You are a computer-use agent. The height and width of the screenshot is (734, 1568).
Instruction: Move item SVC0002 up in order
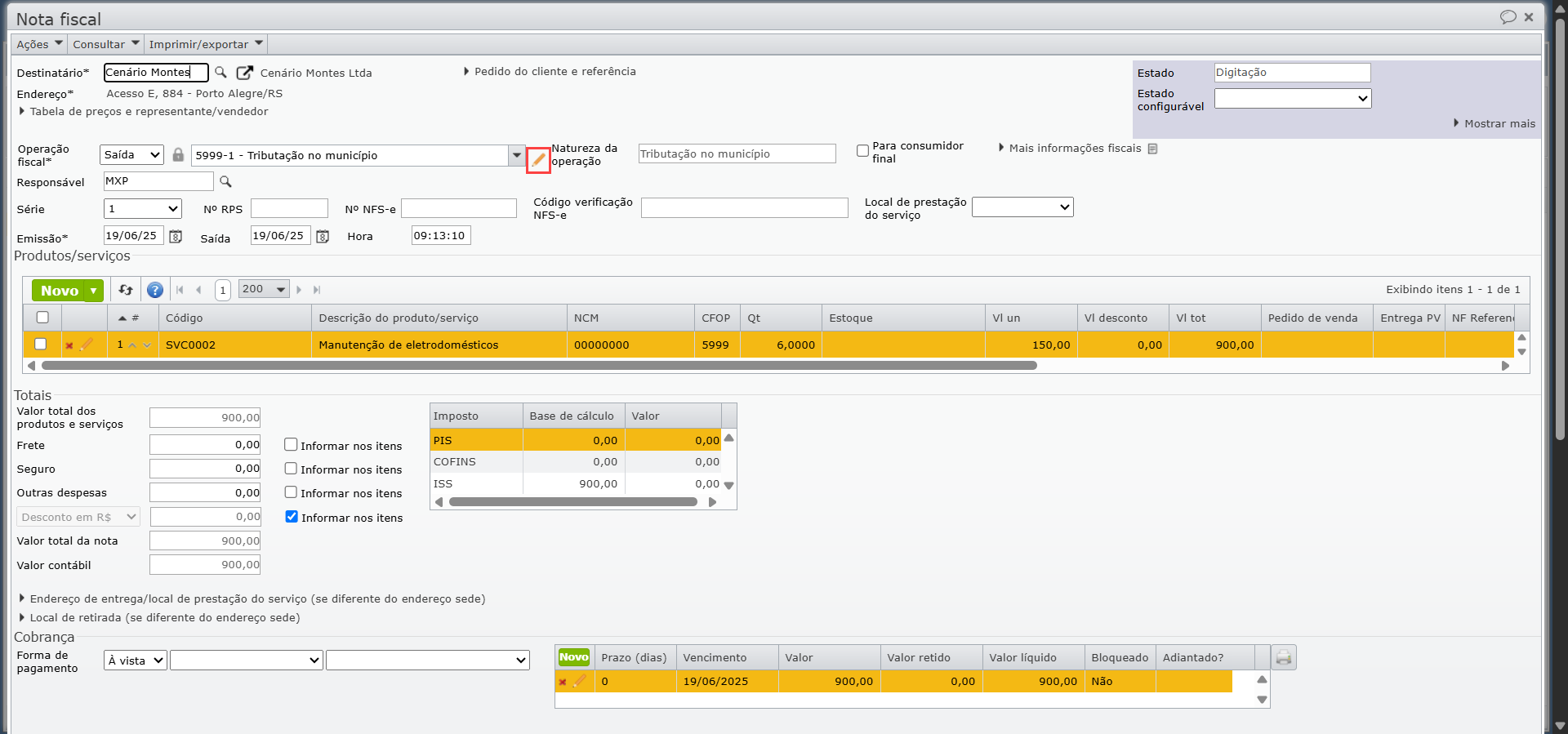pyautogui.click(x=132, y=345)
